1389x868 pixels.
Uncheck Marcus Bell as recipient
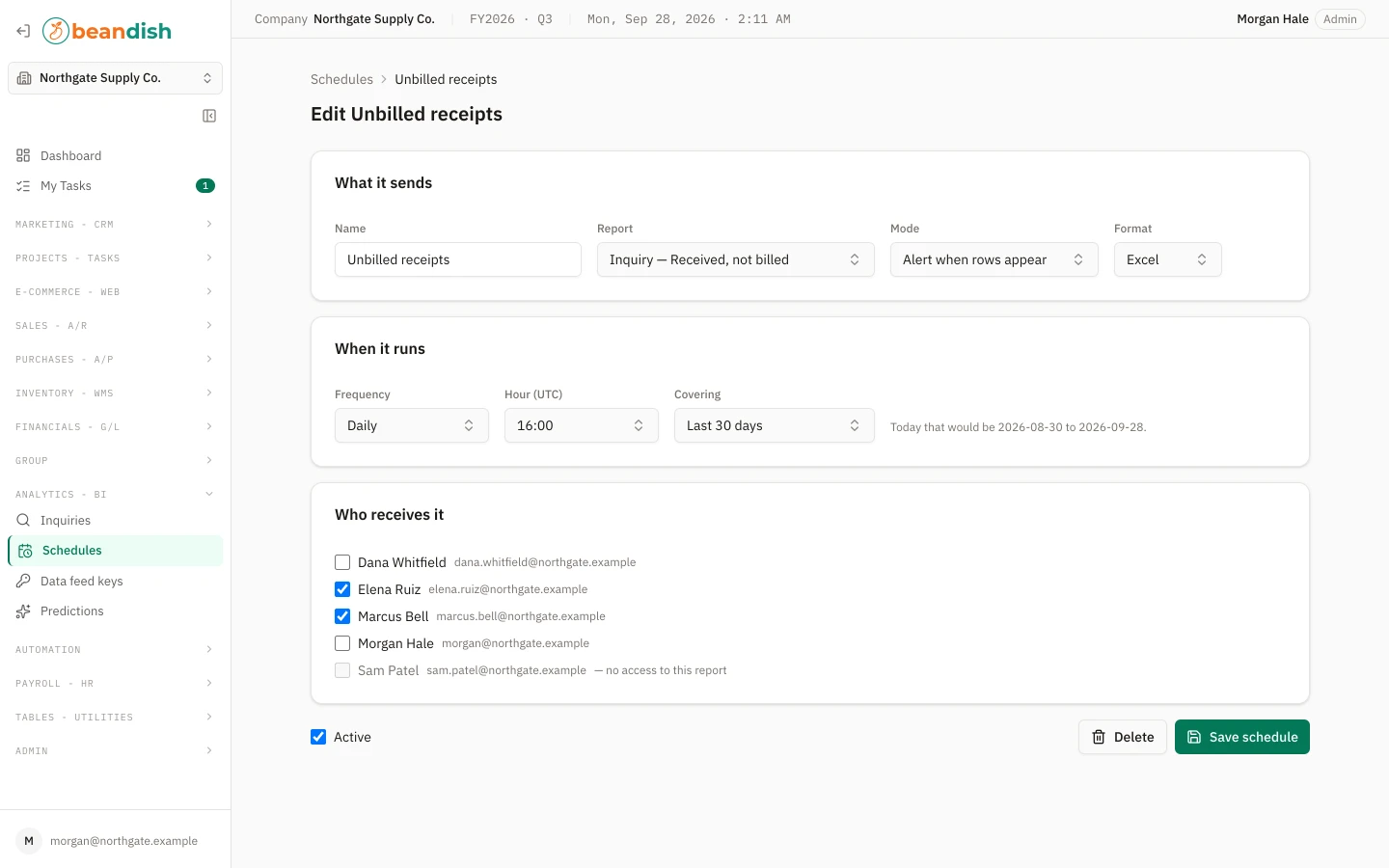tap(342, 616)
